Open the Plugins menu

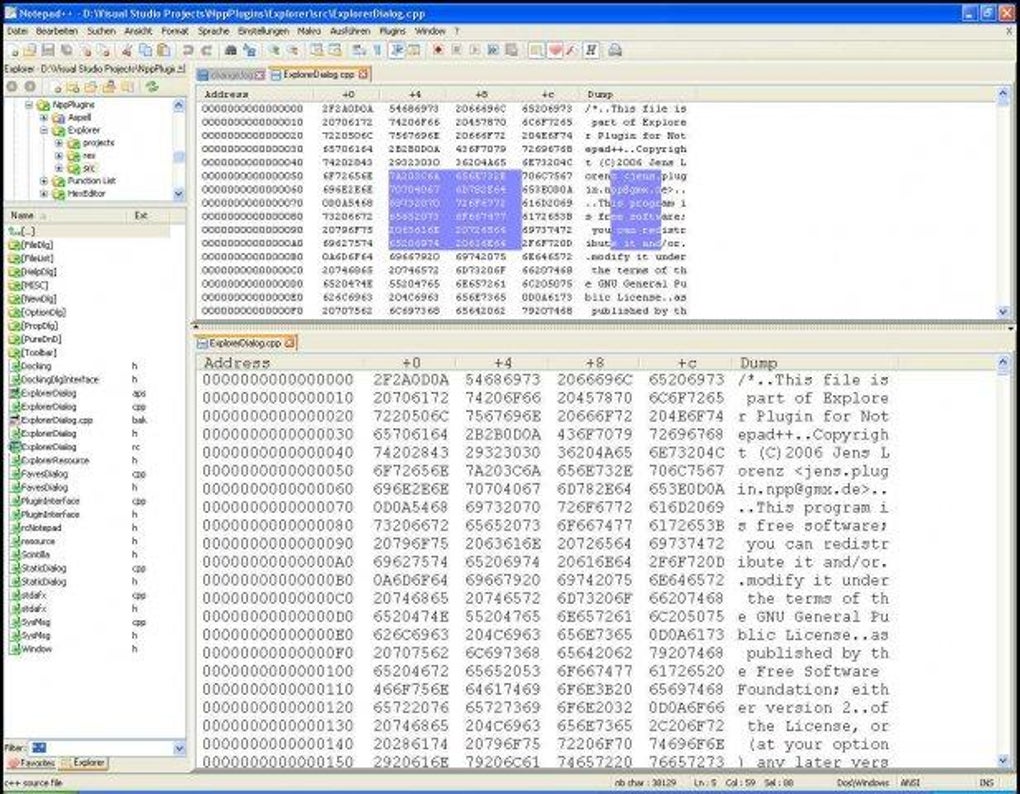(390, 31)
